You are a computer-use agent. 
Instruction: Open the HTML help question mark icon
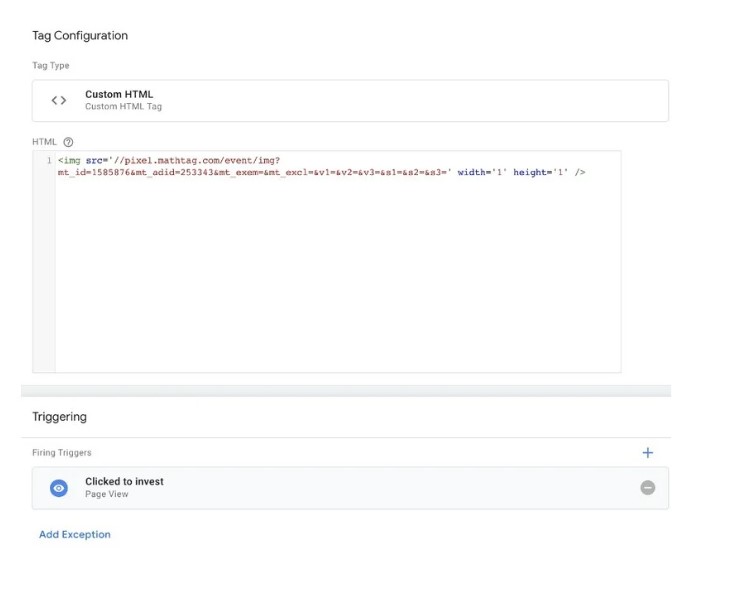point(68,142)
